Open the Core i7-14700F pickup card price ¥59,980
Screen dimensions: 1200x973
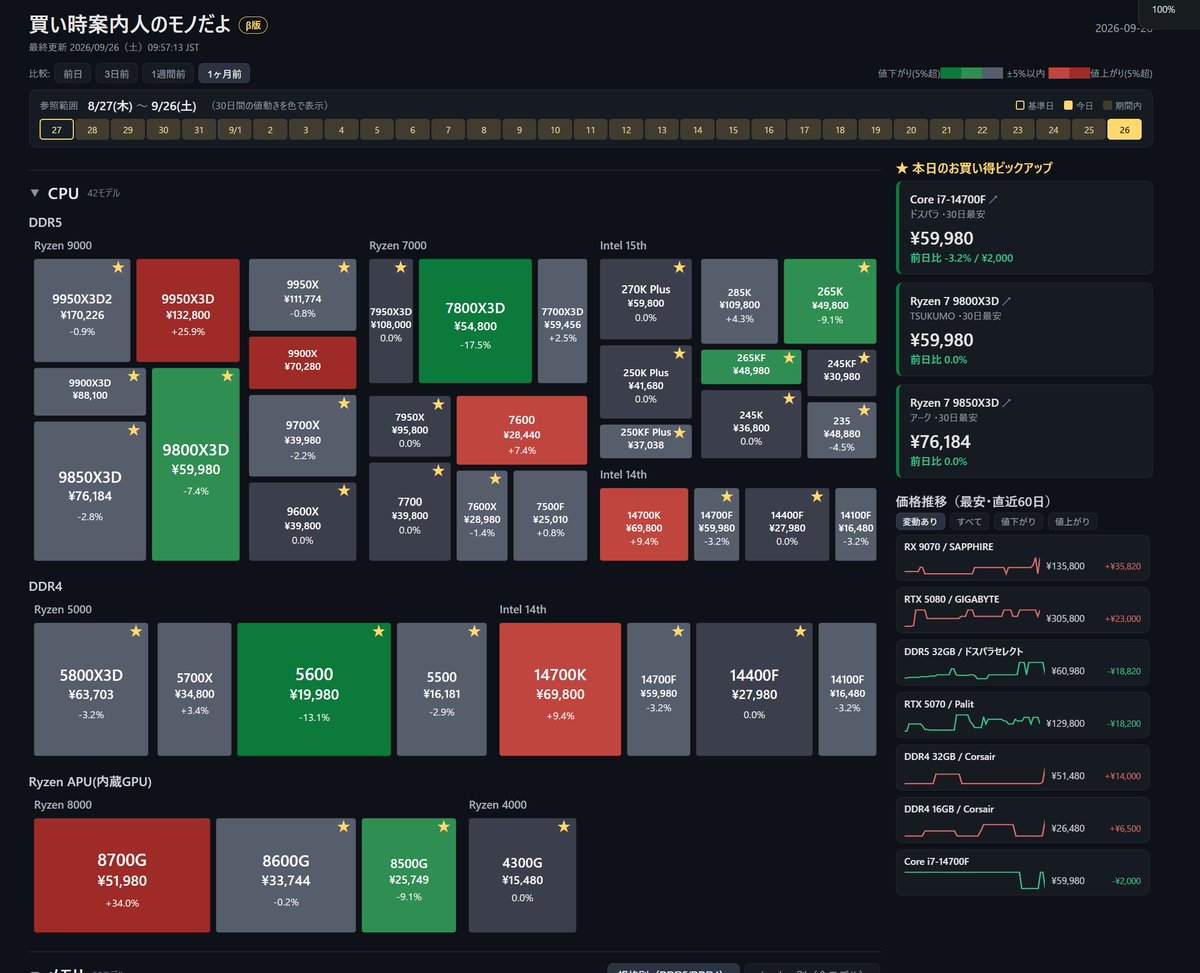coord(942,238)
